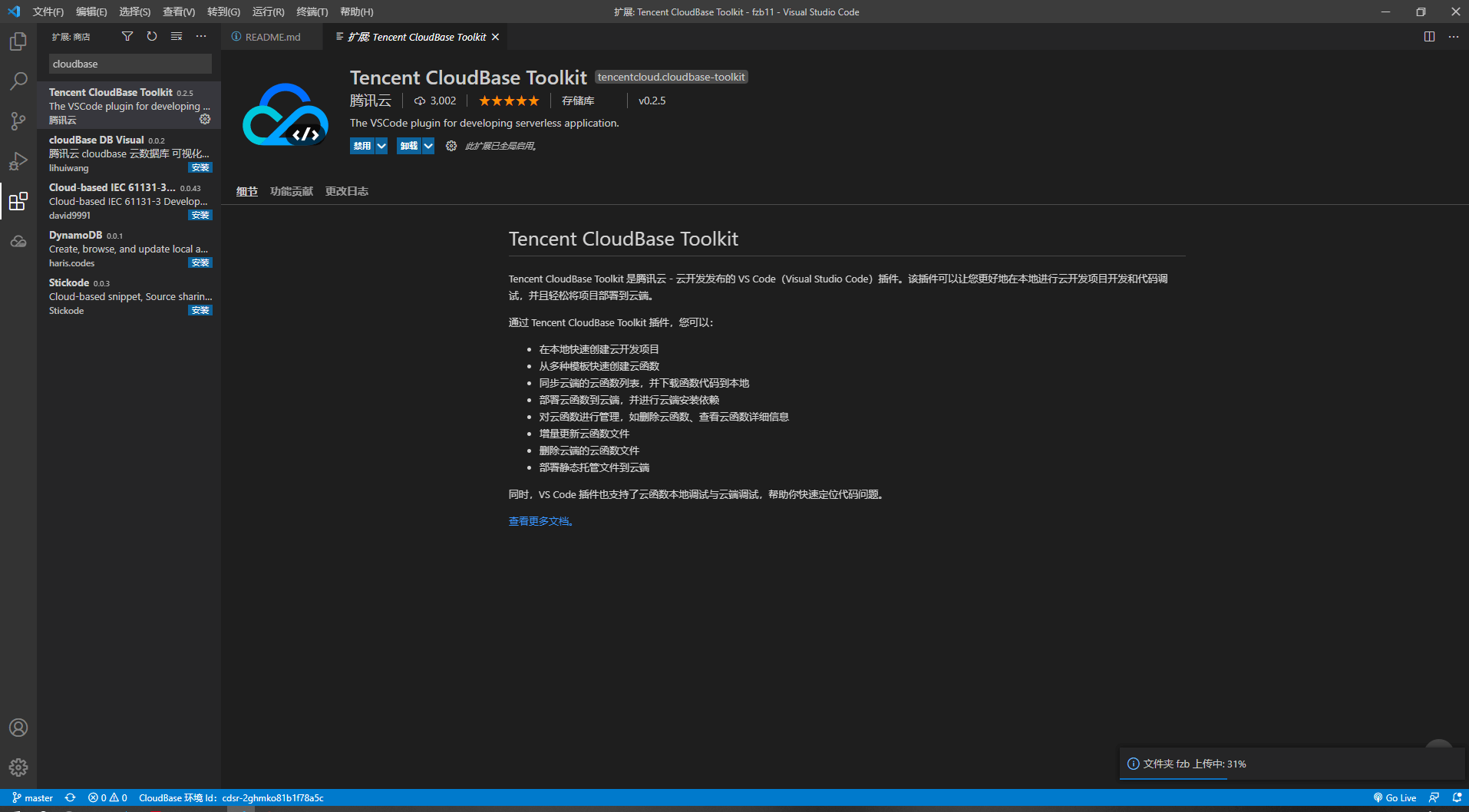Close the Tencent CloudBase Toolkit tab
1469x812 pixels.
click(496, 37)
